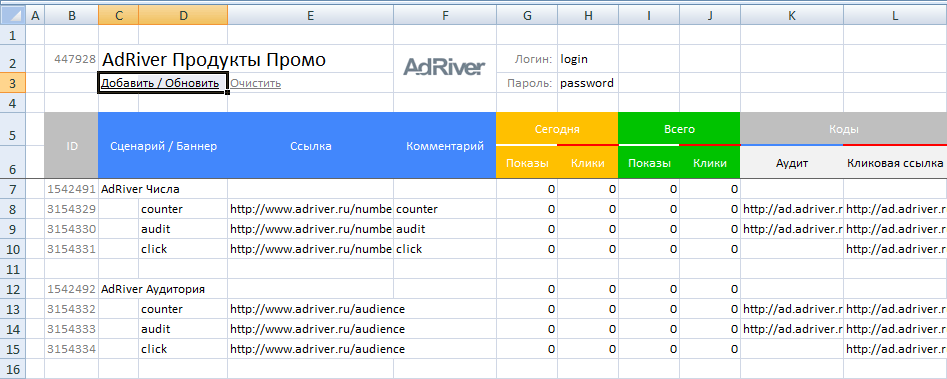Select column A header
This screenshot has width=947, height=379.
point(36,16)
